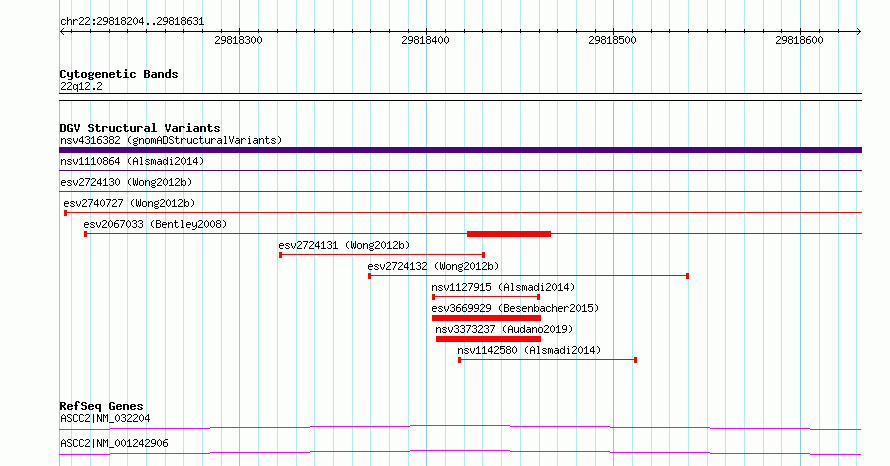Click the 29818600 ruler position label
Viewport: 890px width, 466px height.
[799, 40]
